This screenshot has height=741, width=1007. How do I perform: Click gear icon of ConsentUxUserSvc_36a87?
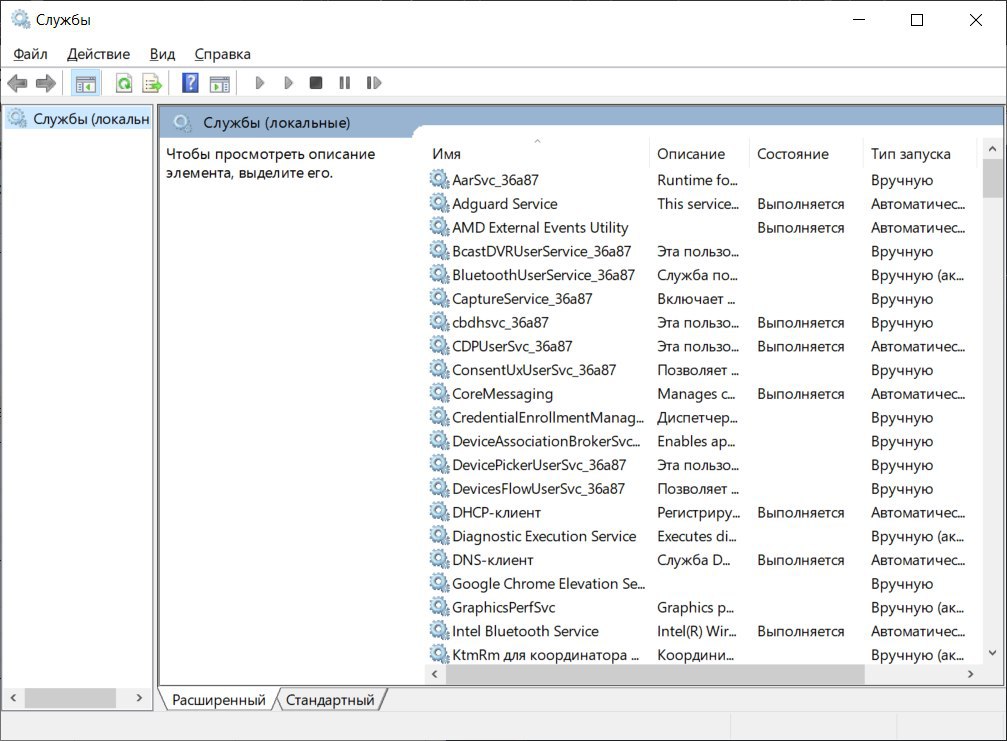(439, 370)
